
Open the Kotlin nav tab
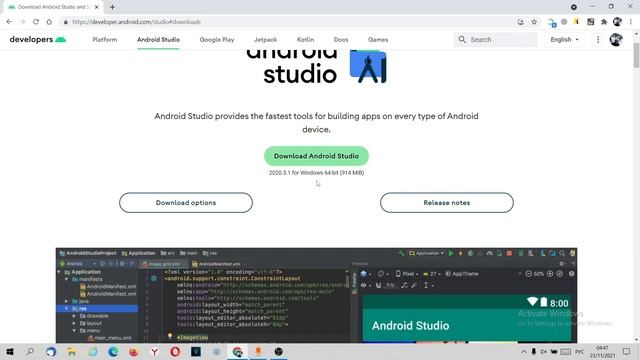click(305, 40)
